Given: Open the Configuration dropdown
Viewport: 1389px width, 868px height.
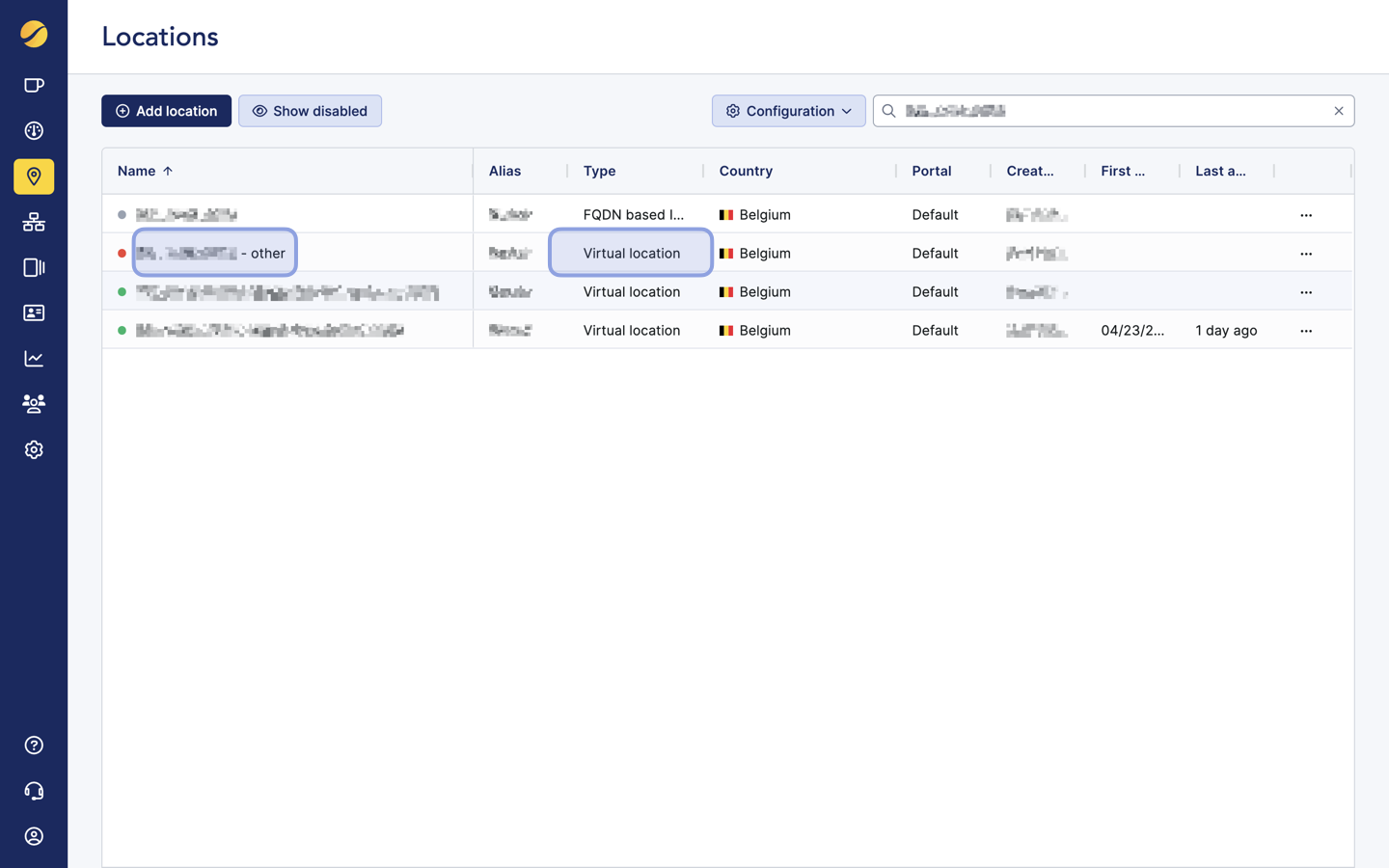Looking at the screenshot, I should pos(788,111).
